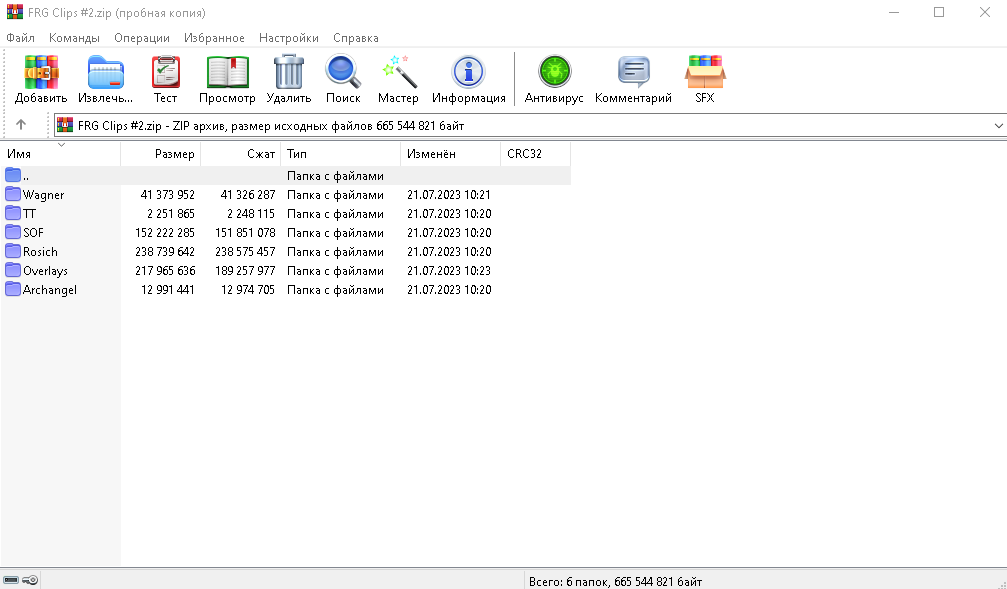Click the packed value 41 326 287
Viewport: 1007px width, 589px height.
[248, 195]
